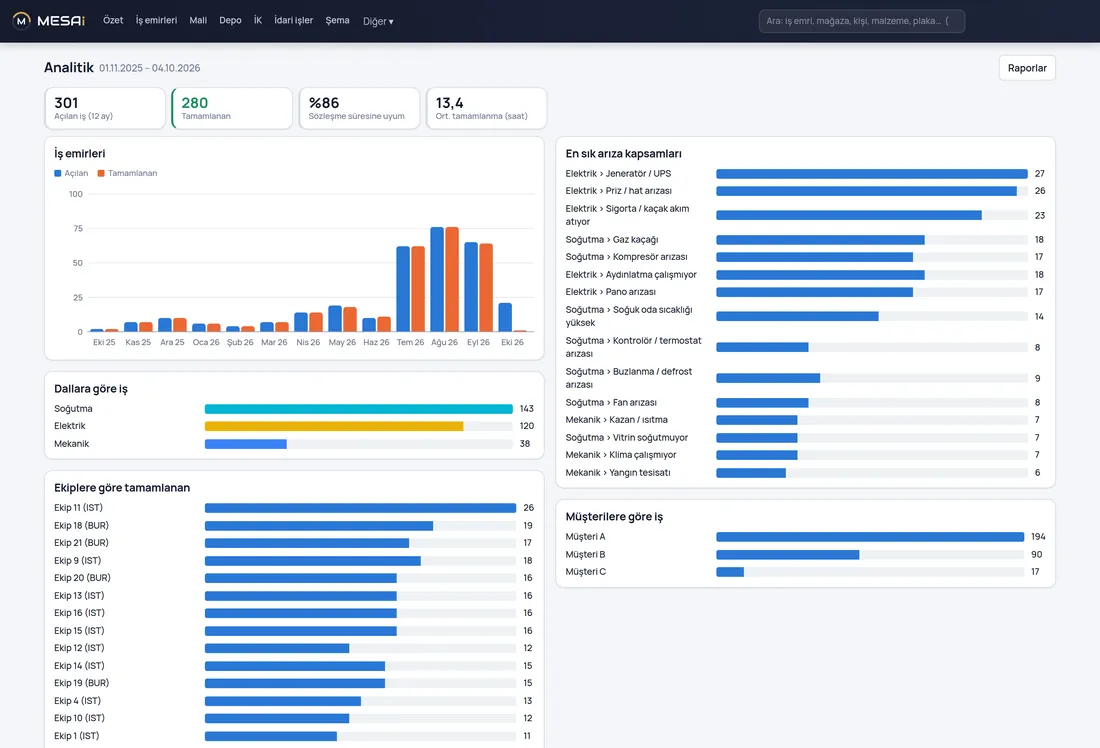Image resolution: width=1100 pixels, height=748 pixels.
Task: Switch to the İK menu item
Action: [257, 20]
